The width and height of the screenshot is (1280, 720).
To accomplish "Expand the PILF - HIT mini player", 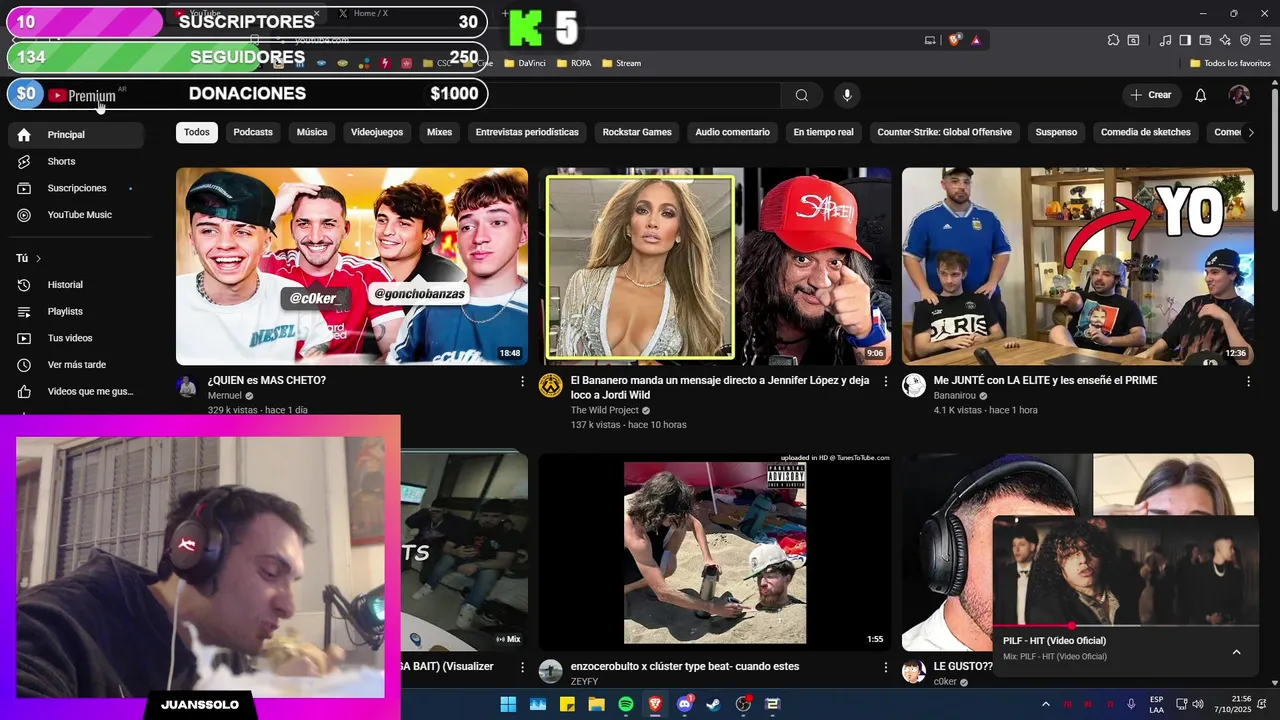I will [x=1236, y=652].
